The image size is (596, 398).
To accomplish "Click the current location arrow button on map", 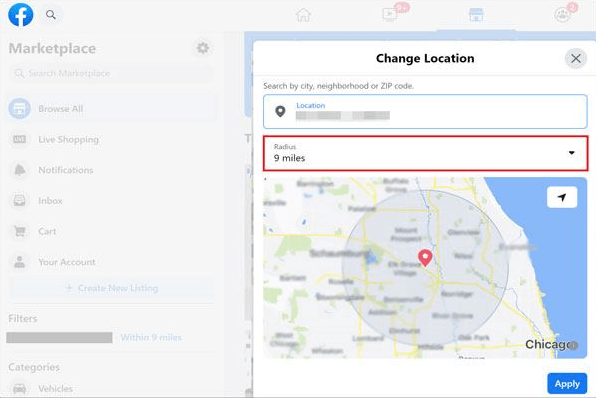I will [562, 197].
